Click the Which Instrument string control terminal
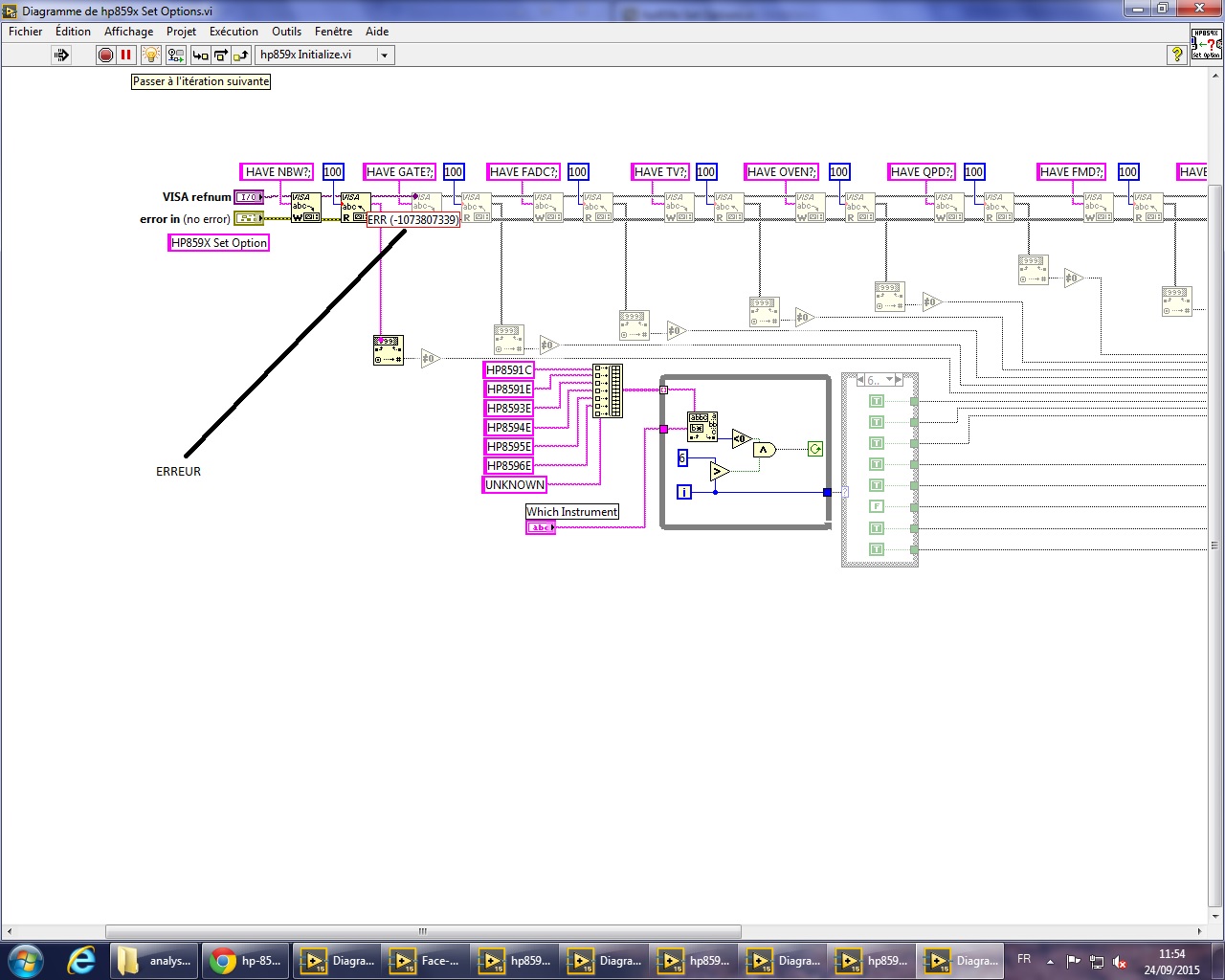This screenshot has height=980, width=1225. [x=541, y=527]
